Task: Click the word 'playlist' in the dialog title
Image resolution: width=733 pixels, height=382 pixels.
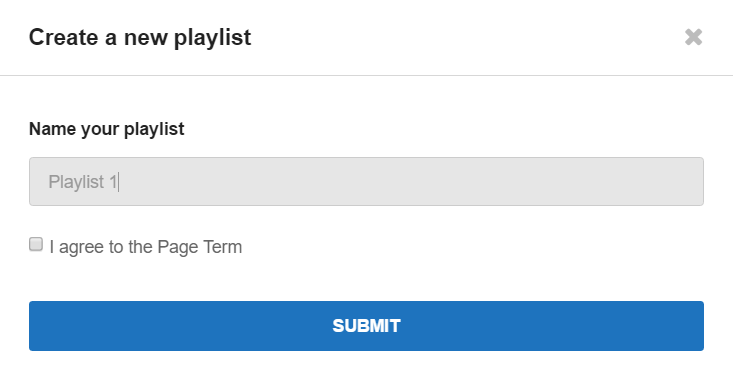Action: pyautogui.click(x=212, y=38)
